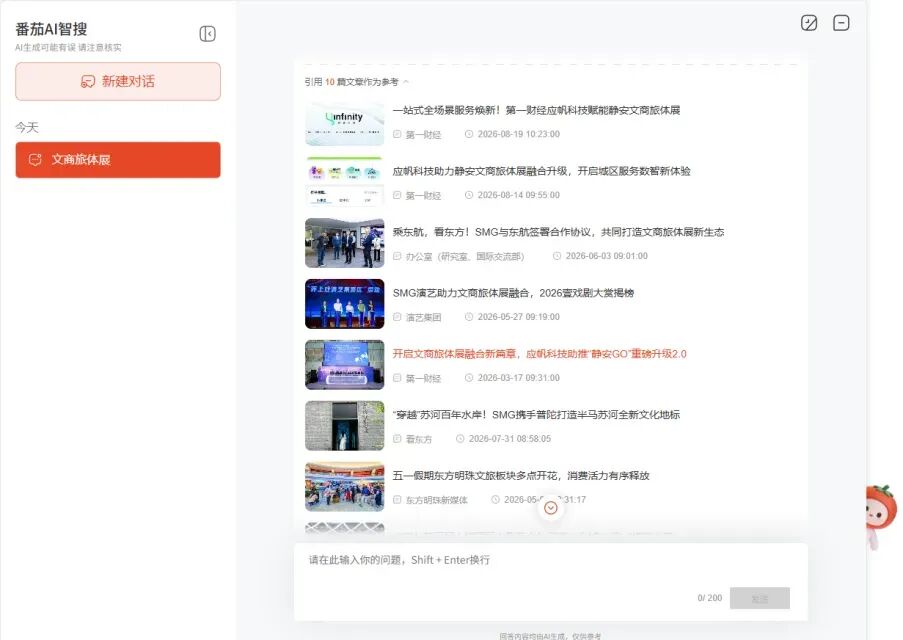Click thumbnail of the 半马苏河 article
Image resolution: width=903 pixels, height=640 pixels.
click(x=344, y=426)
